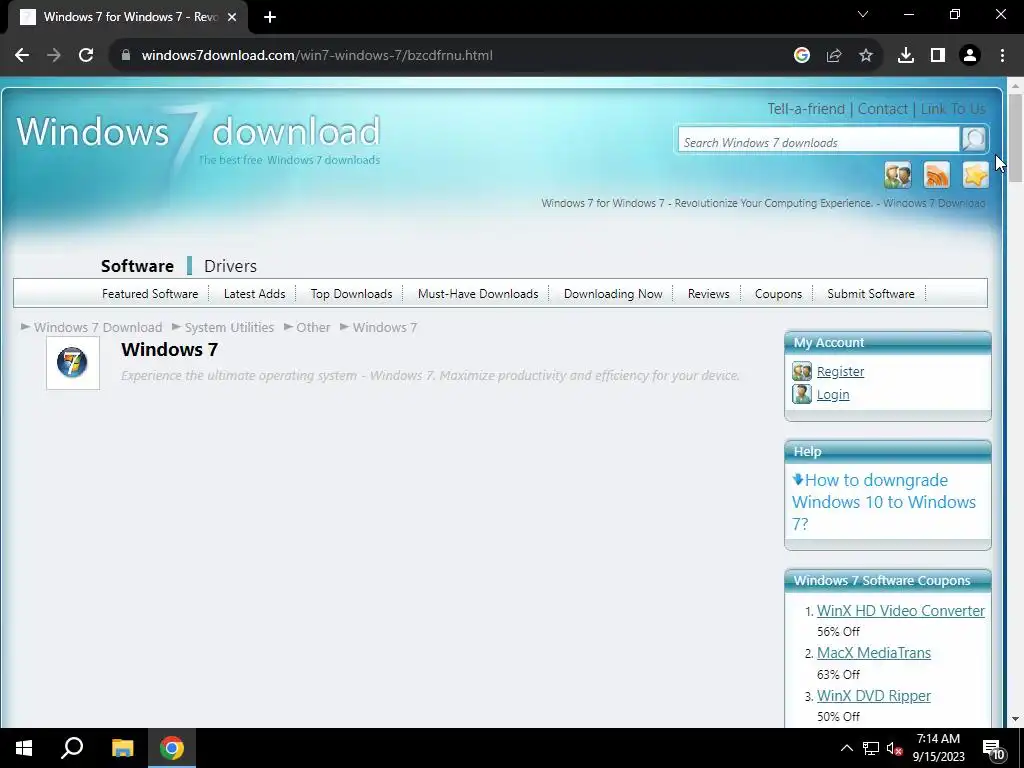Open Downloading Now menu item

coord(613,294)
